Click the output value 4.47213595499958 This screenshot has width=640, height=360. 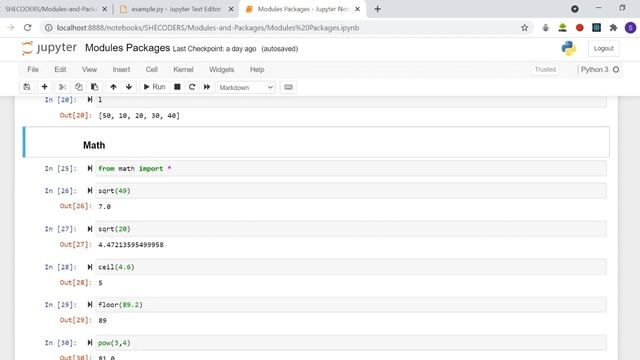click(131, 245)
